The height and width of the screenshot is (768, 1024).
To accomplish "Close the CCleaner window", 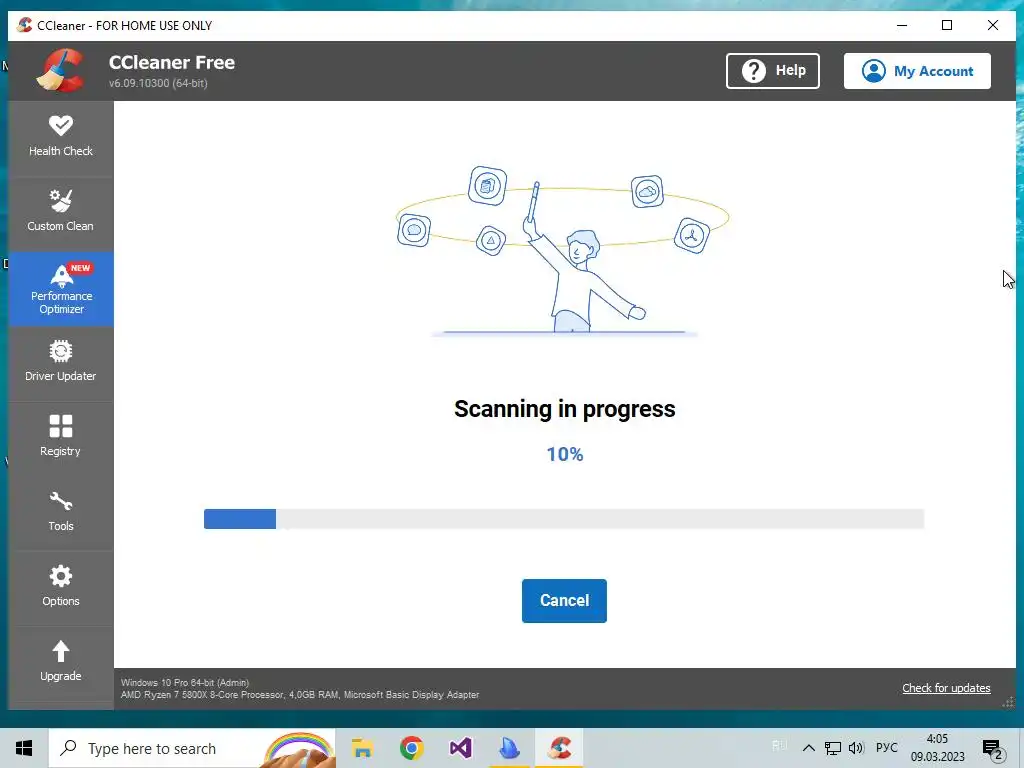I will pos(993,25).
